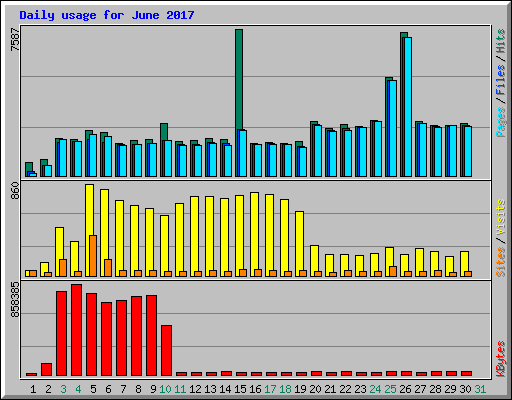This screenshot has height=400, width=512.
Task: Click the tall cyan pages bar for day 26
Action: (407, 107)
